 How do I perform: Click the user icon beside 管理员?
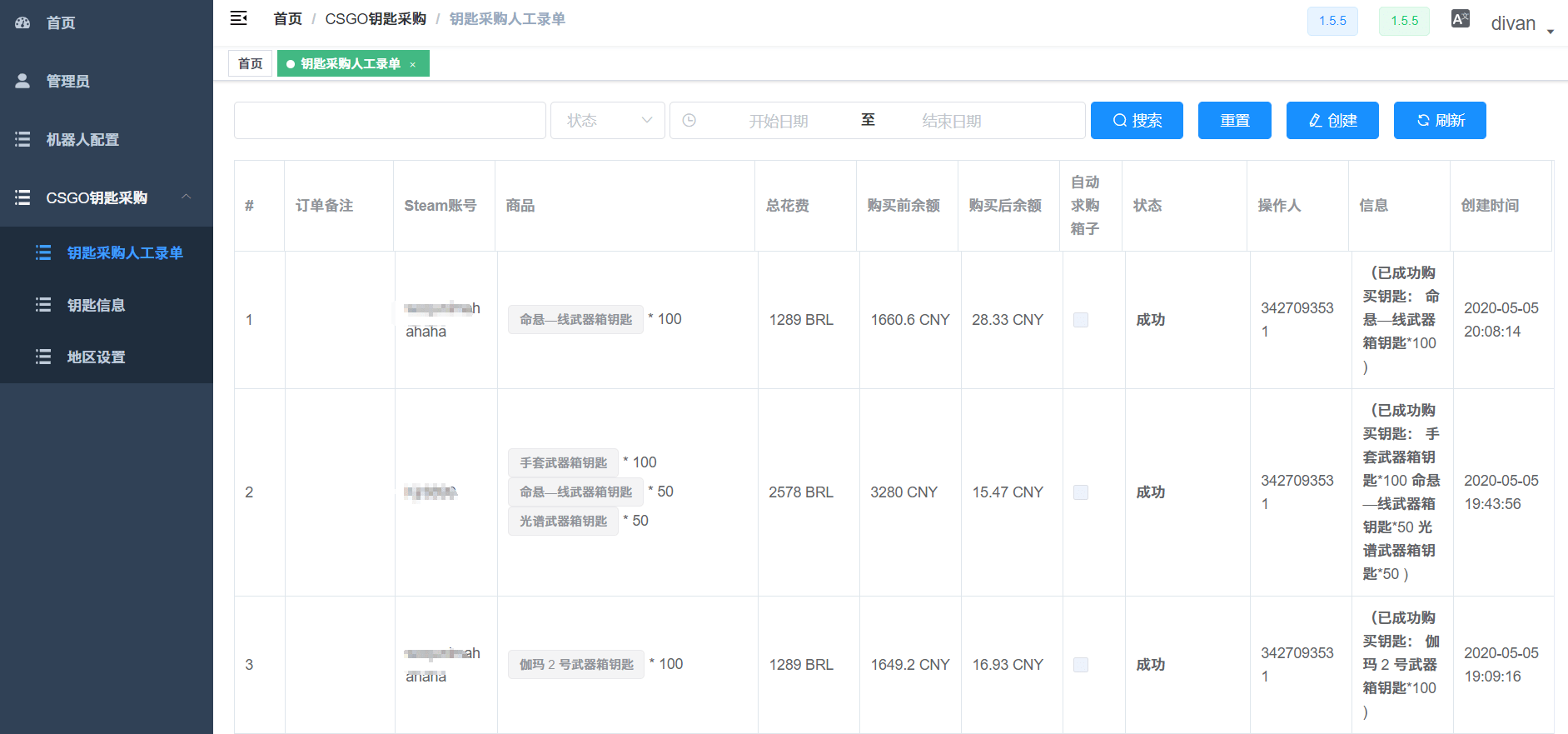tap(22, 81)
